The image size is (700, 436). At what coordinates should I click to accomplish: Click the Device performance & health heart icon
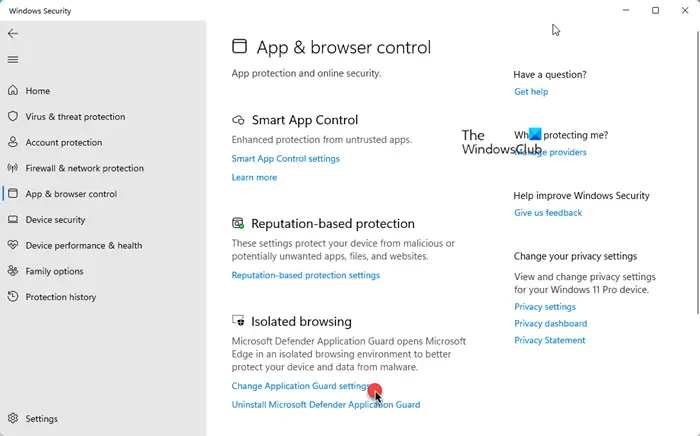point(13,245)
